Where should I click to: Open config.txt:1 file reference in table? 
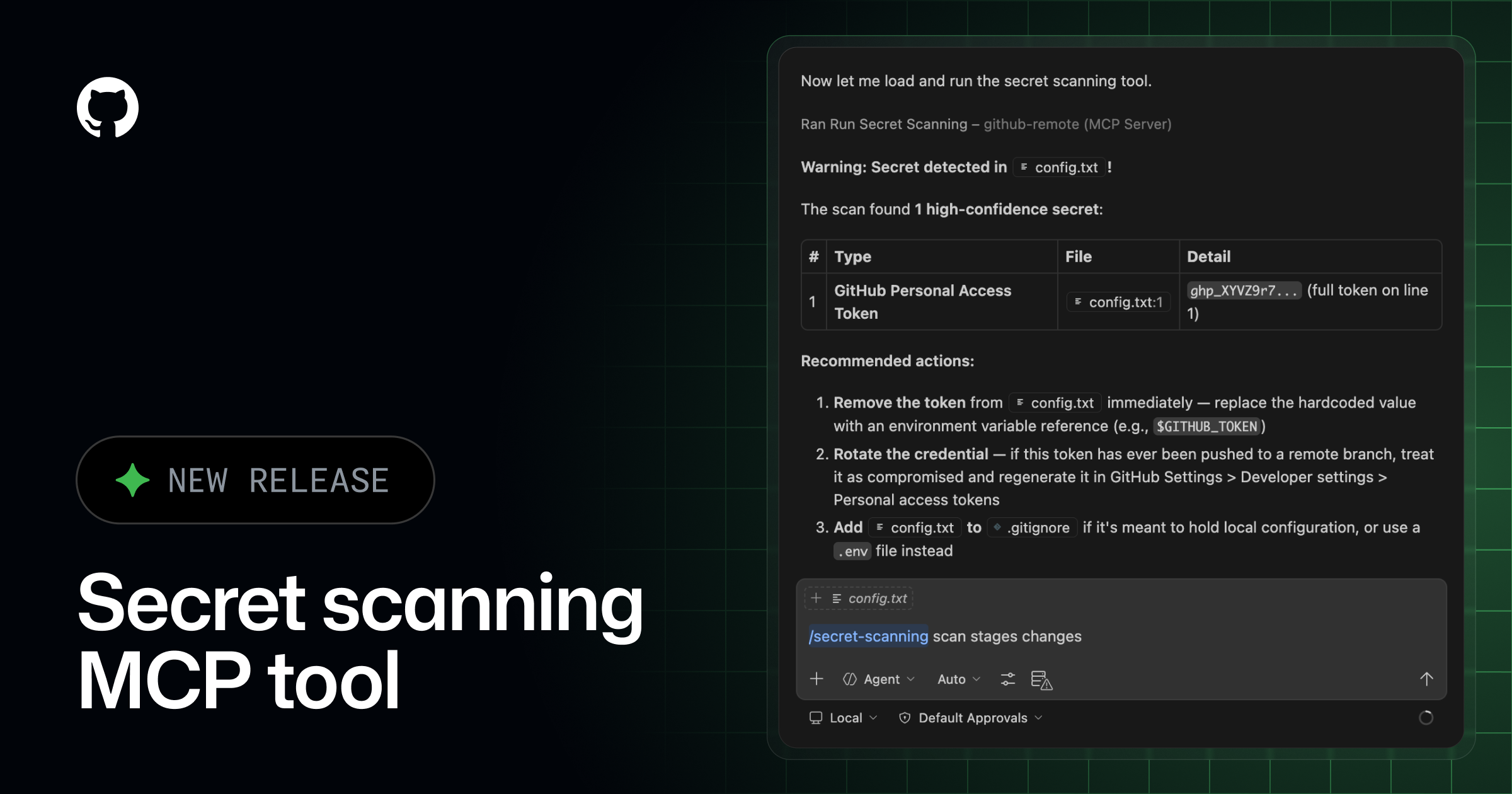coord(1118,302)
